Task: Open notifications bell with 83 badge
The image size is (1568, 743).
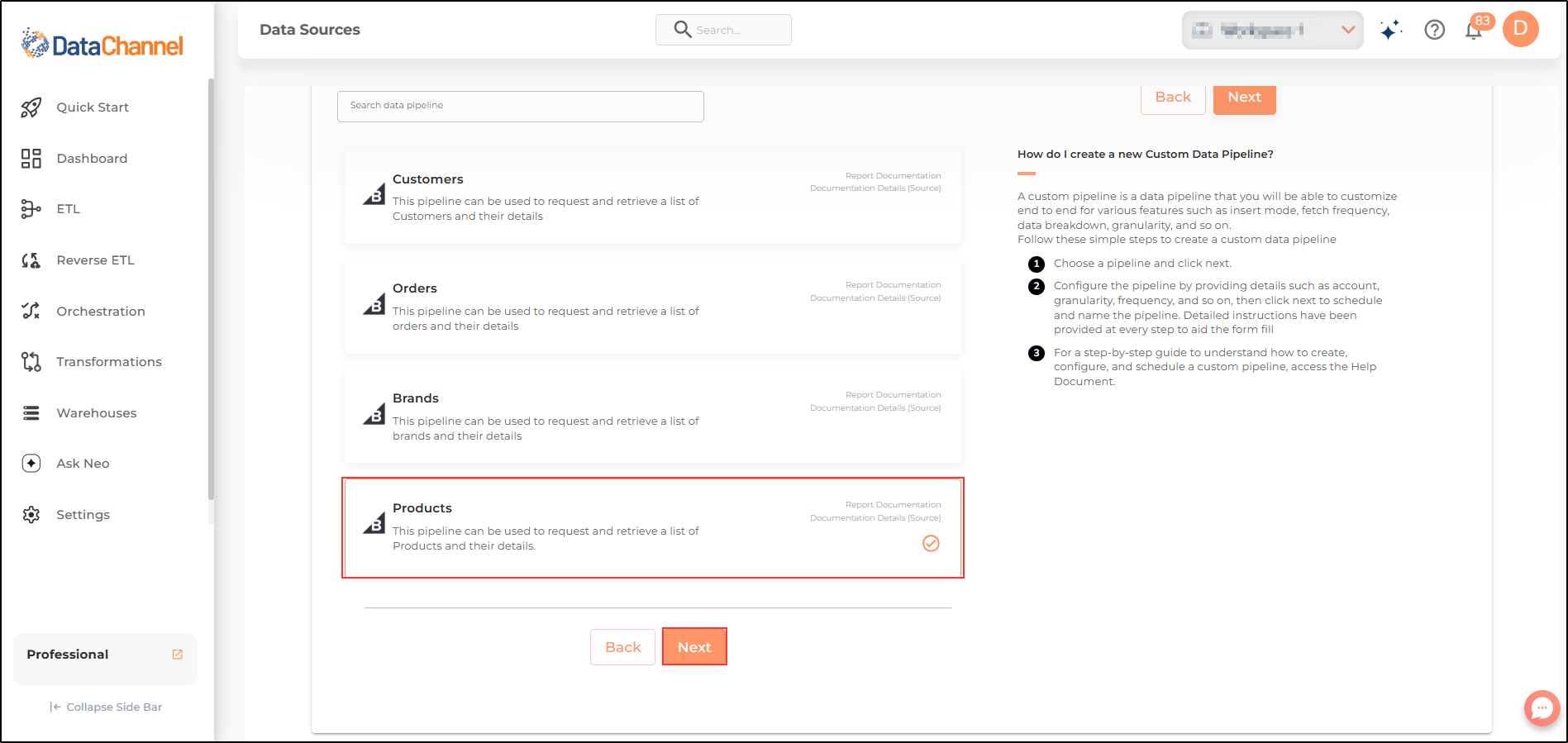Action: point(1475,31)
